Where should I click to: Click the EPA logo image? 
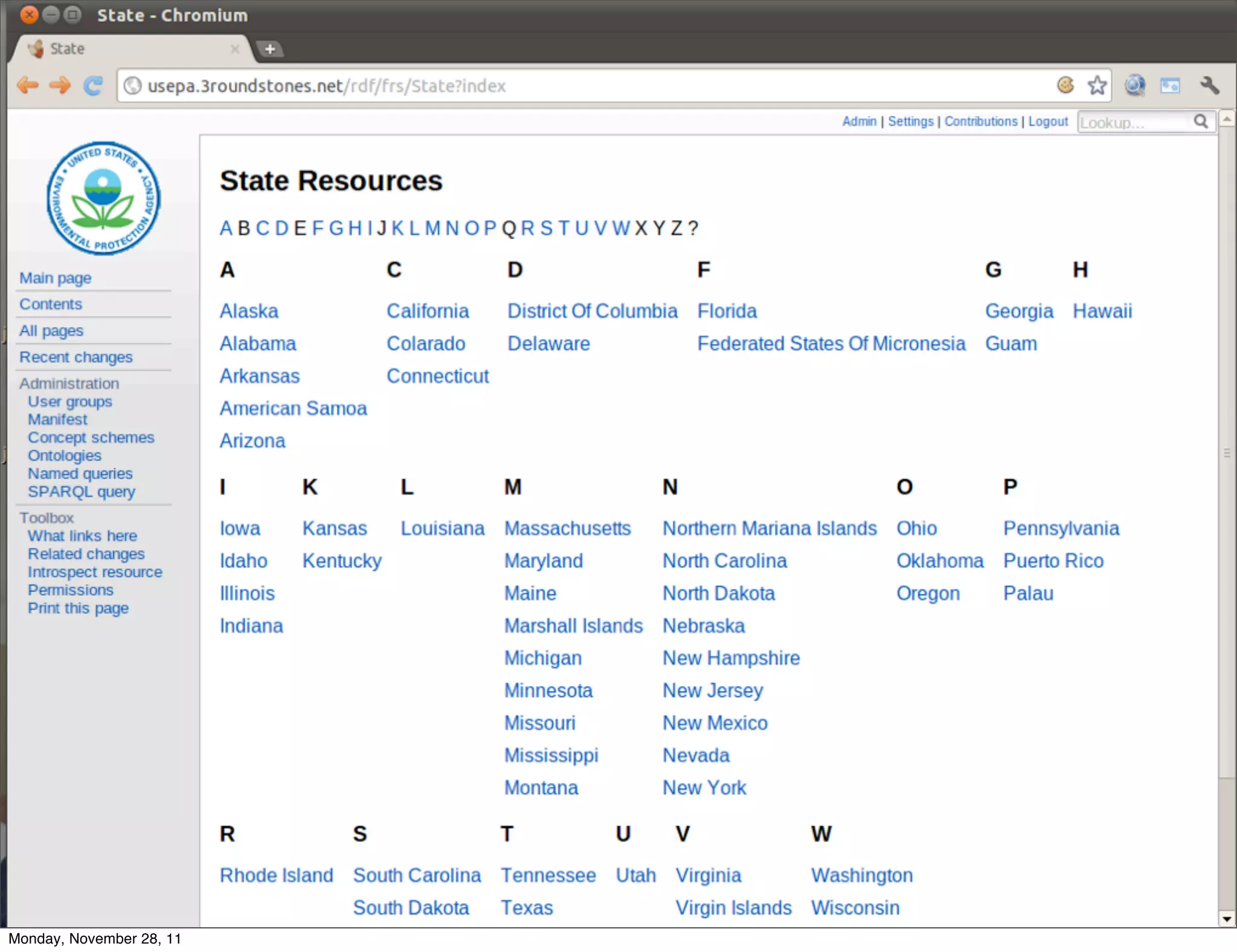103,198
